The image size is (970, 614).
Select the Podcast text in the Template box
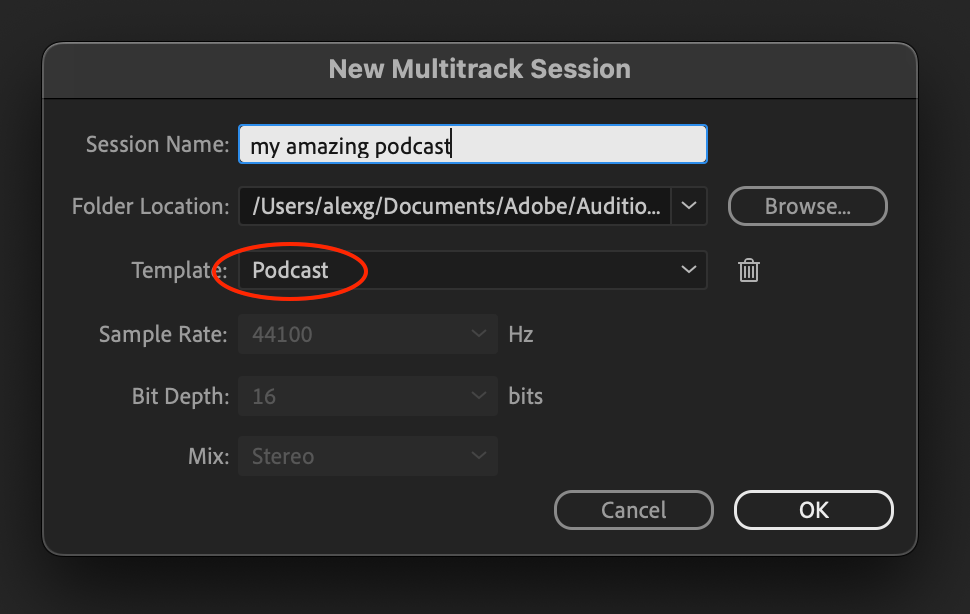pos(290,270)
